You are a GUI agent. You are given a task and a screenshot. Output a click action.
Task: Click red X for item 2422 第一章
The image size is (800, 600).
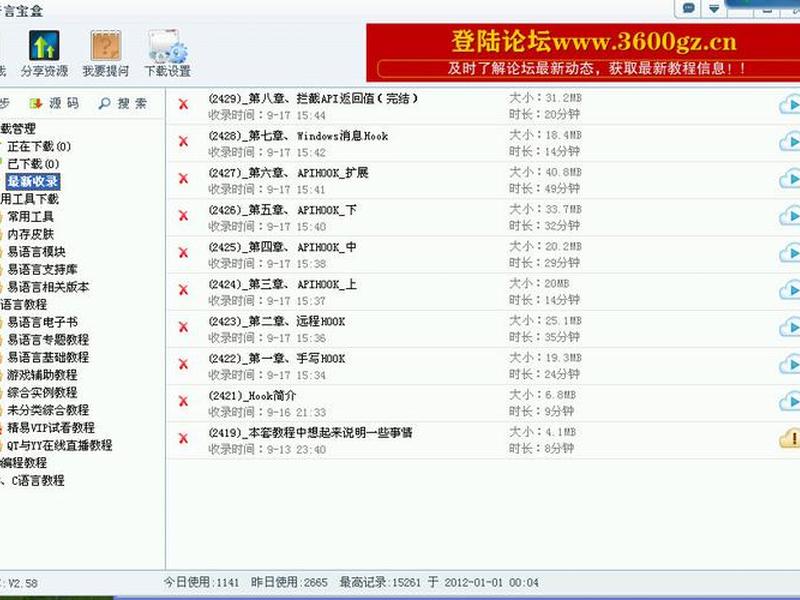pos(183,364)
